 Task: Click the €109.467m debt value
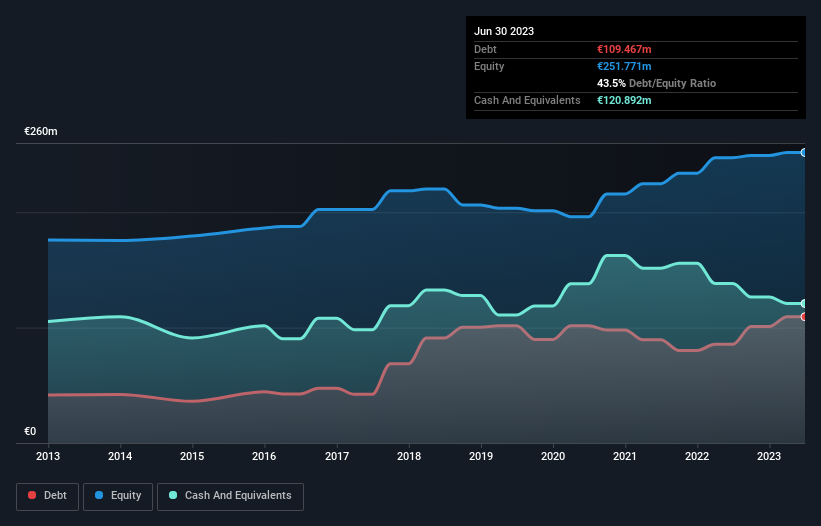[x=624, y=49]
